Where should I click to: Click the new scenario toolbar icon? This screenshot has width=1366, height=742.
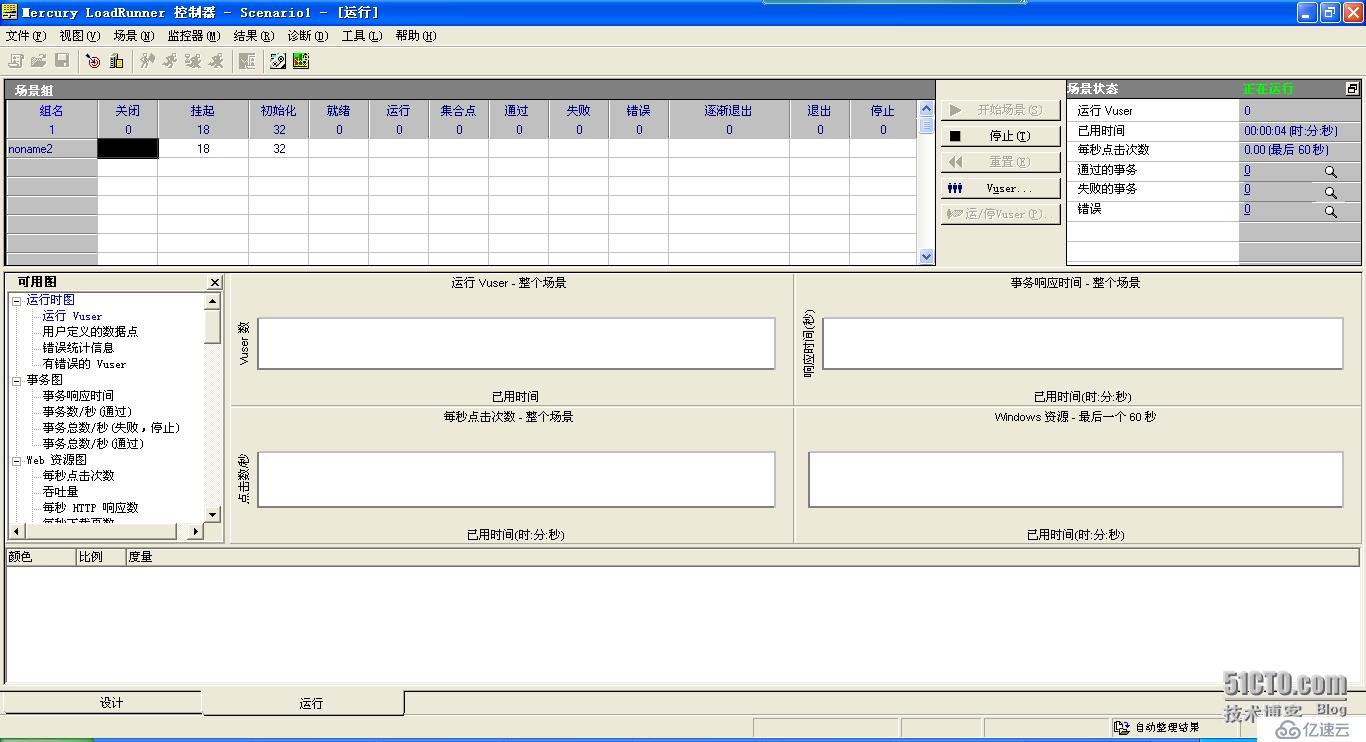click(17, 61)
